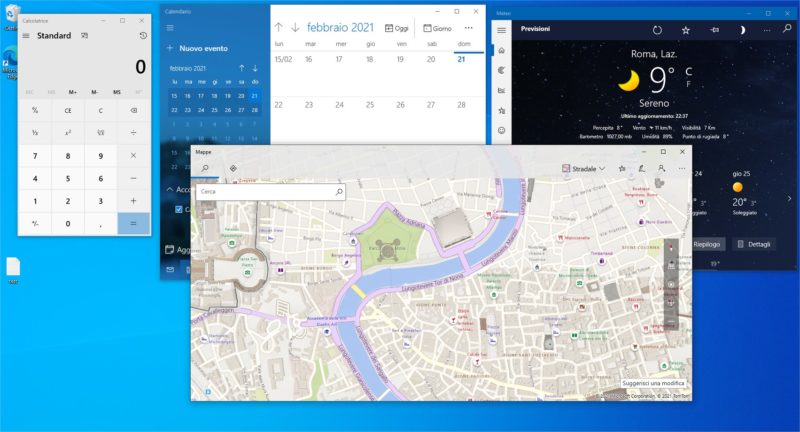This screenshot has height=432, width=800.
Task: Click Calculator backspace key
Action: 133,110
